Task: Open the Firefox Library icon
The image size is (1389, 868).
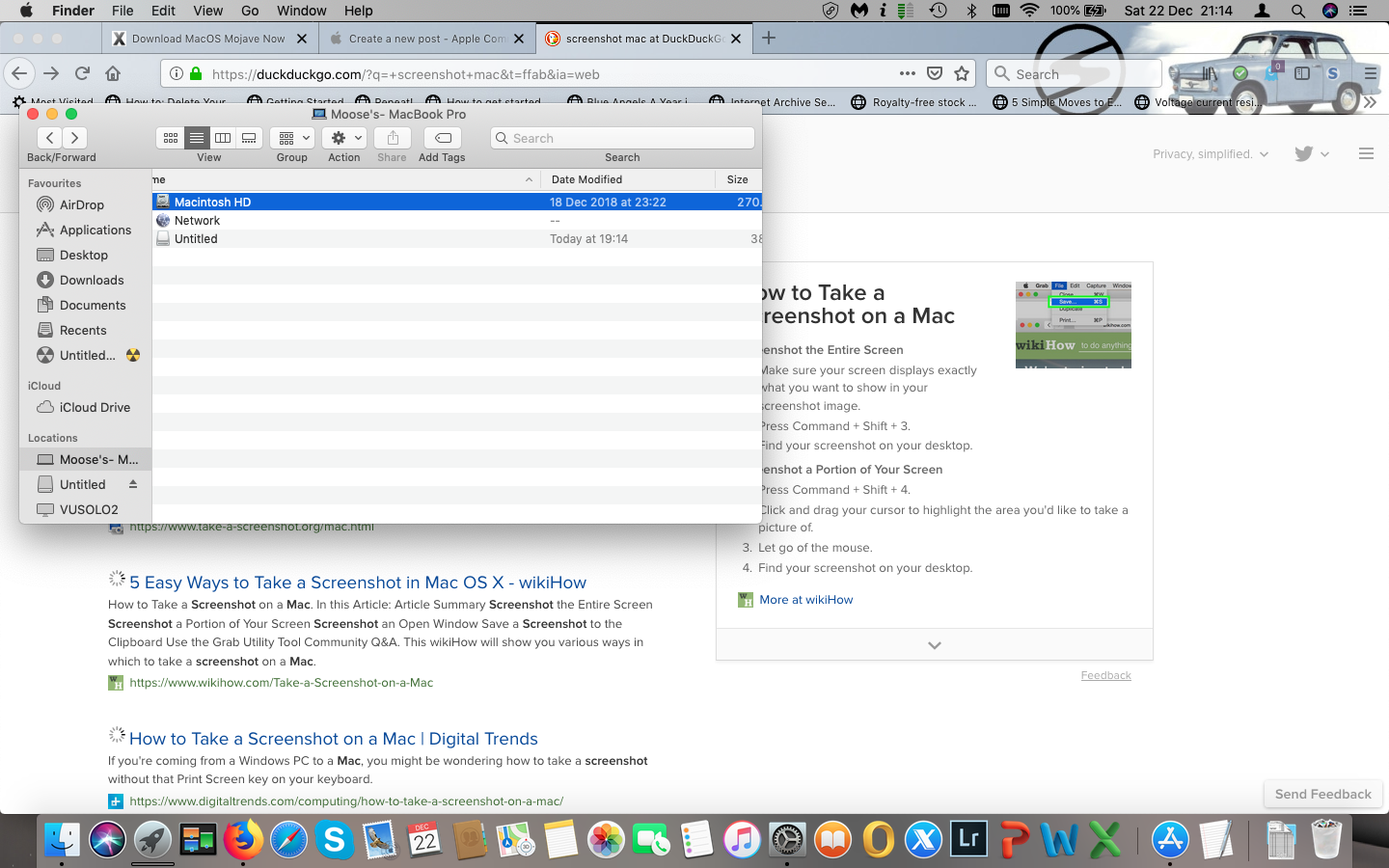Action: [1210, 73]
